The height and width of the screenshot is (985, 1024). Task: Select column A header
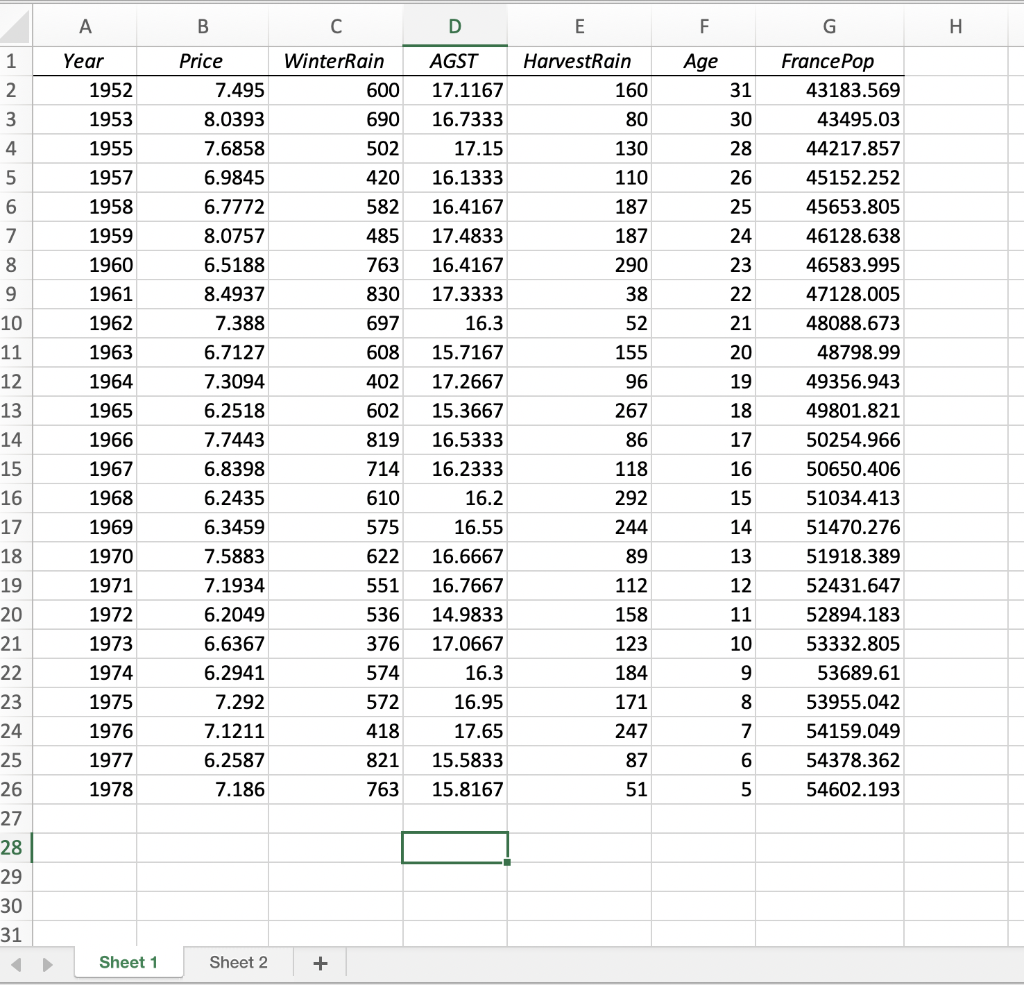tap(85, 27)
